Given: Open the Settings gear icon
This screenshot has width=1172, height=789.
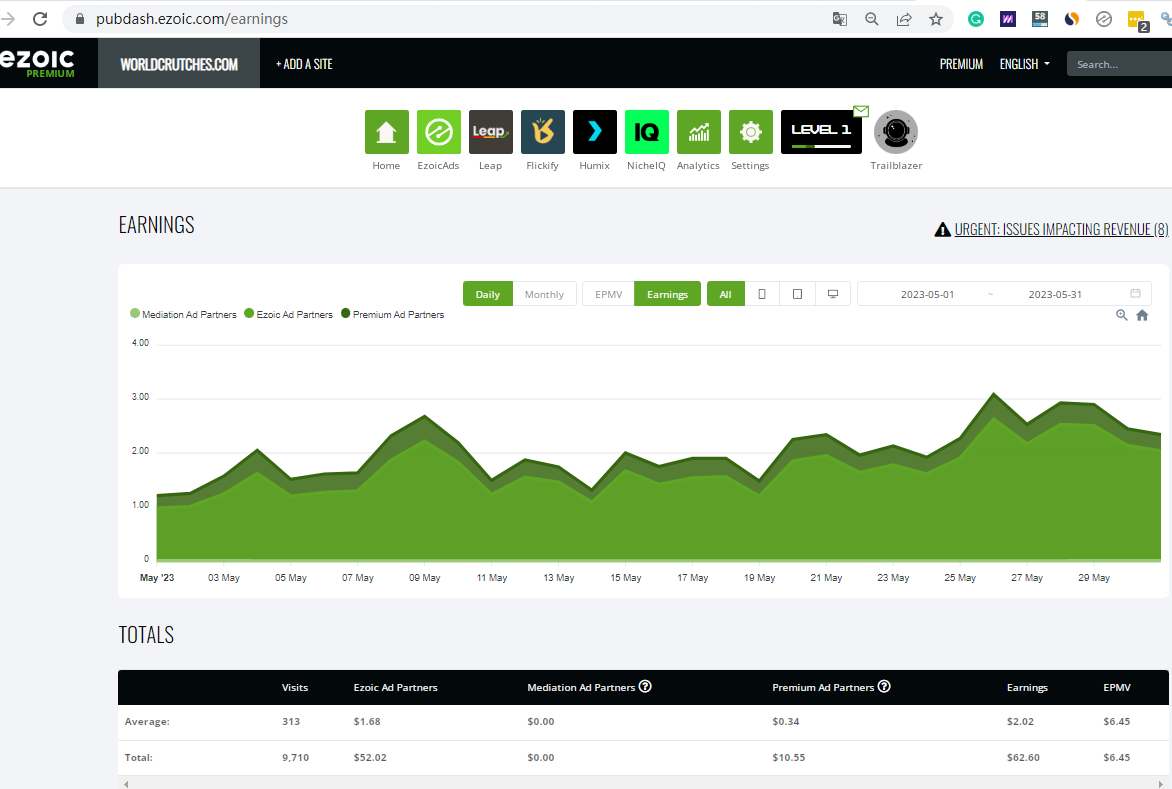Looking at the screenshot, I should click(750, 132).
